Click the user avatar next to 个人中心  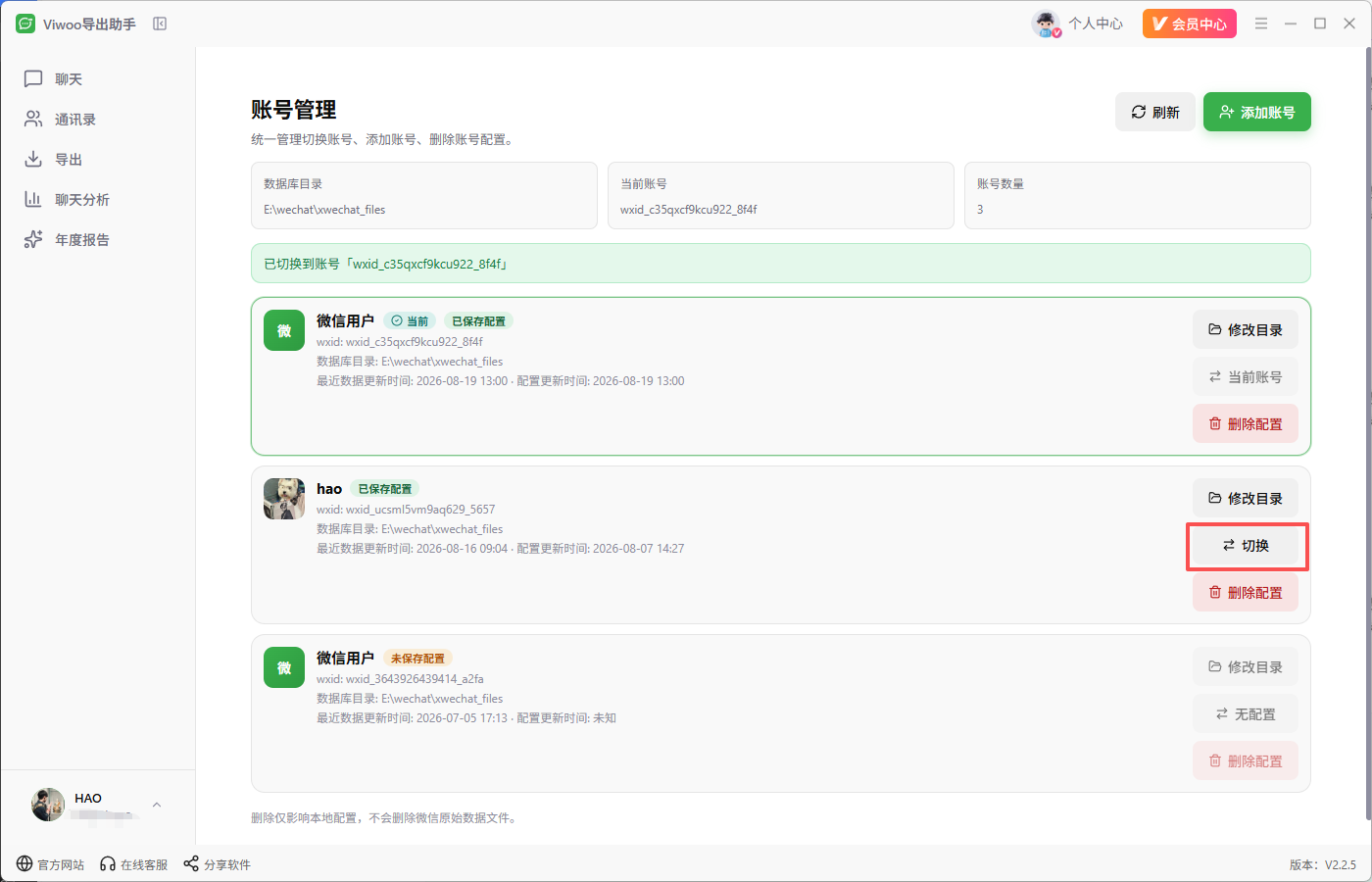point(1047,24)
